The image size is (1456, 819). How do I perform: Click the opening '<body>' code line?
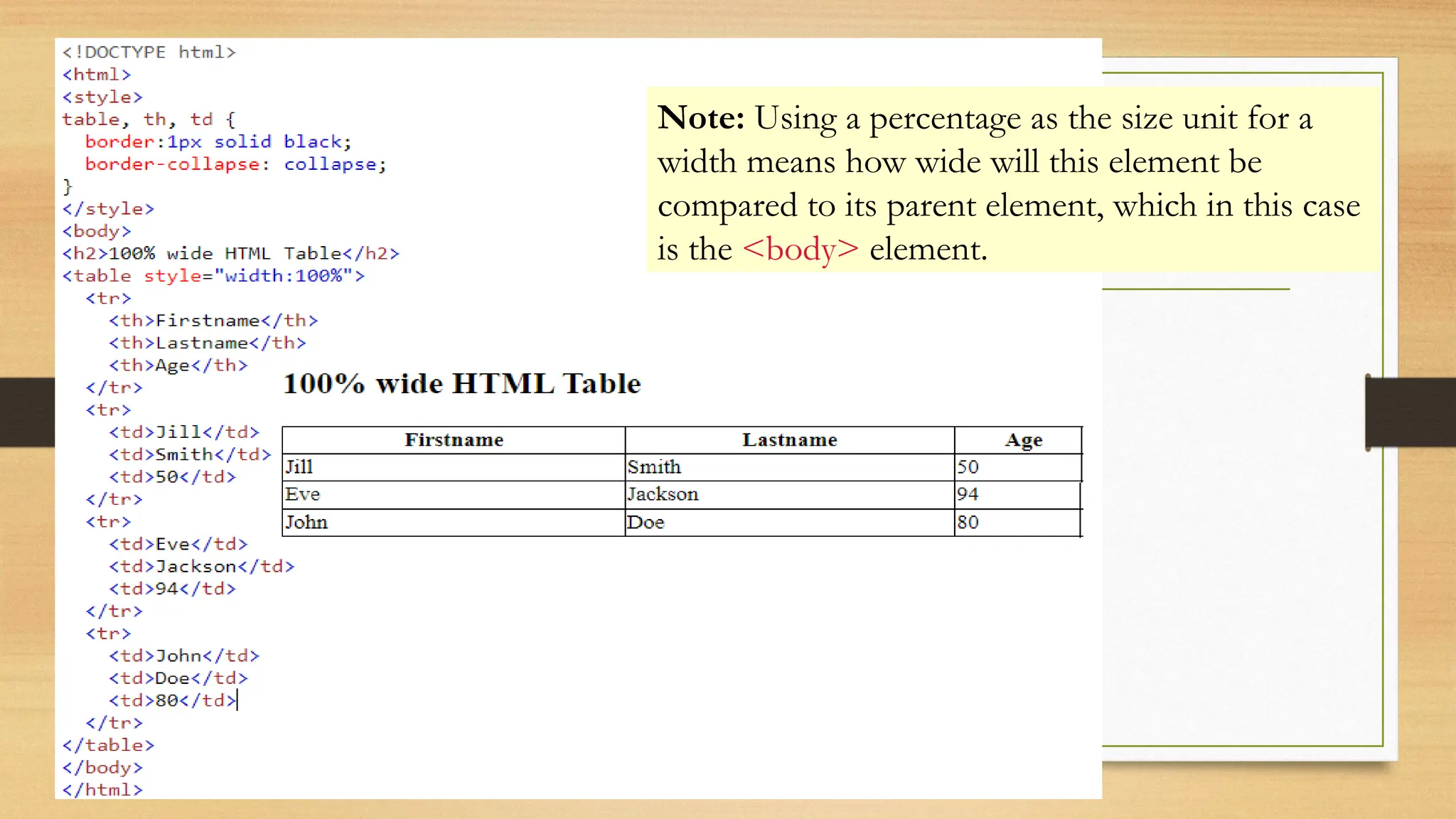click(x=97, y=231)
